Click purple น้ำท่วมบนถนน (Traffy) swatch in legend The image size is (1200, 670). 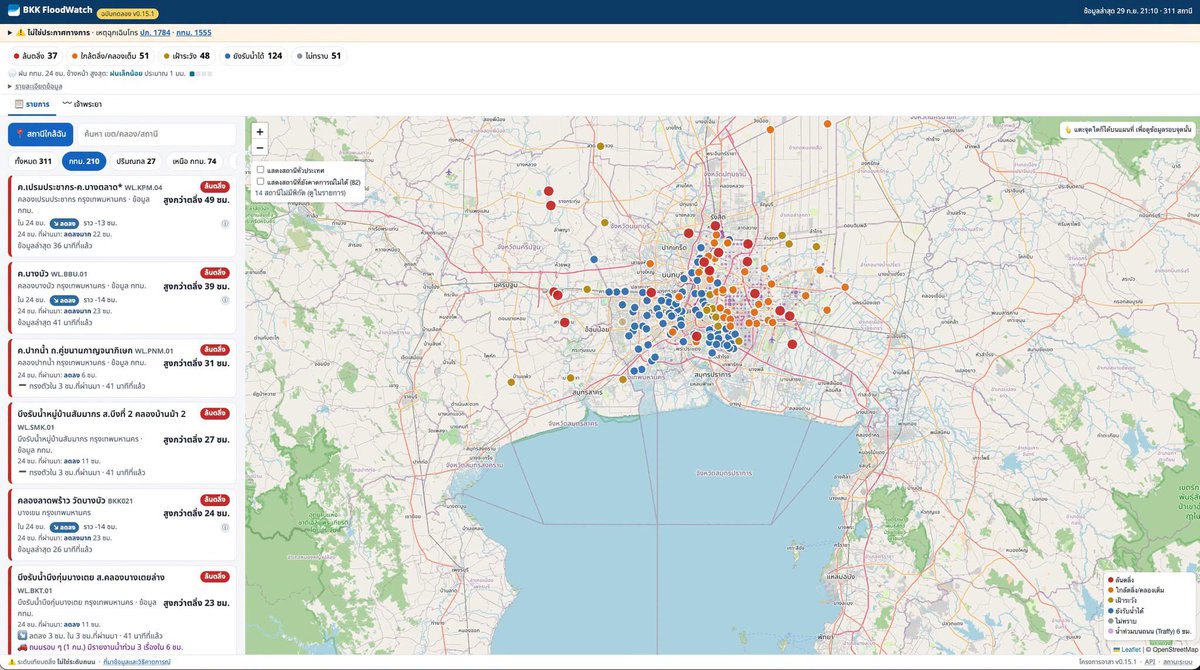click(x=1110, y=630)
